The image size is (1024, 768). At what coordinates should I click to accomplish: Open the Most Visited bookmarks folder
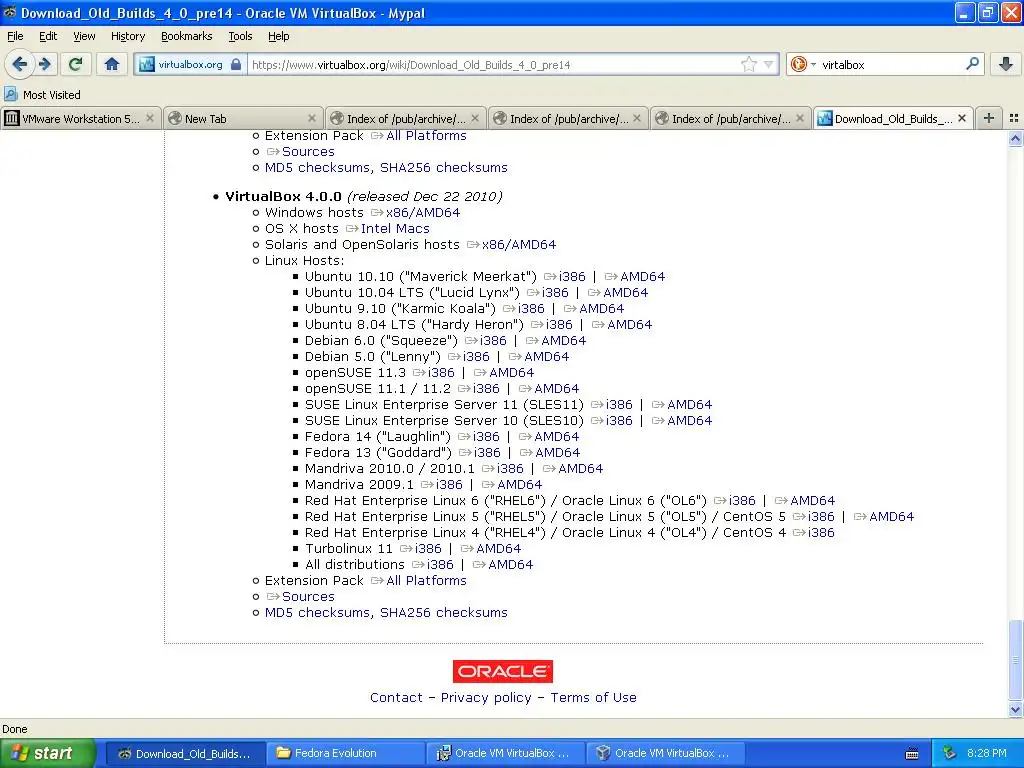coord(42,95)
